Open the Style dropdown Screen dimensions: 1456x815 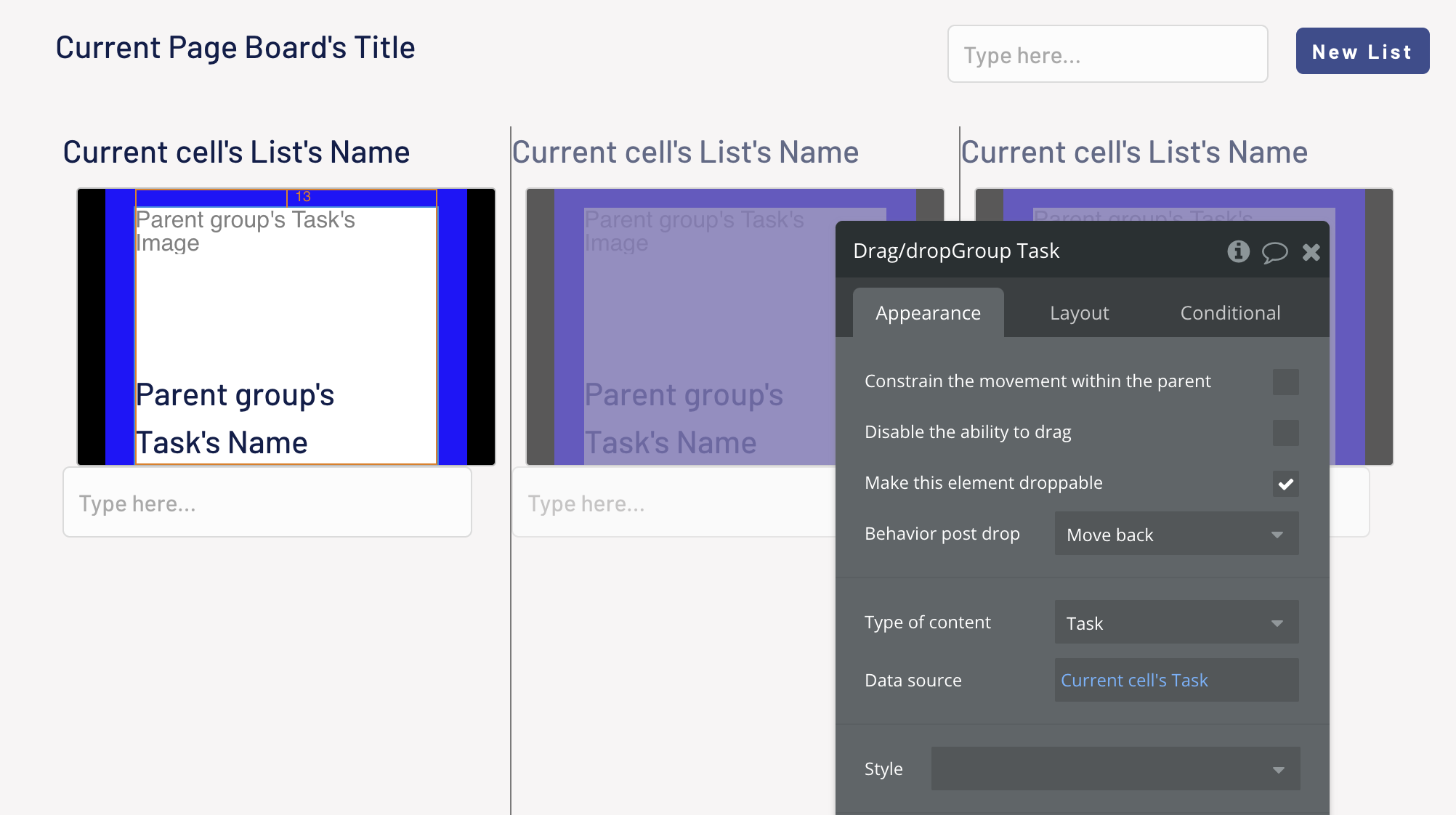click(x=1115, y=769)
